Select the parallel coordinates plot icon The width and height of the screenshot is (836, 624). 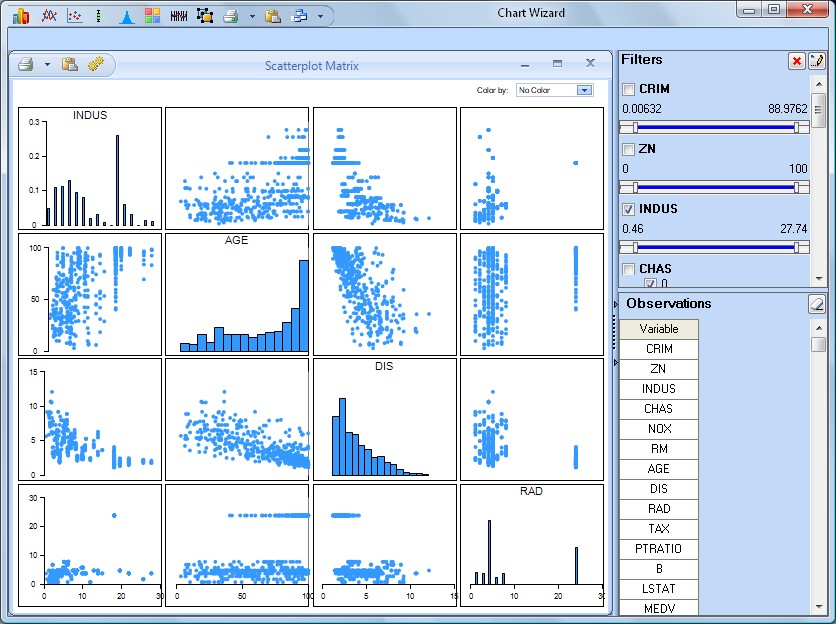click(x=178, y=16)
